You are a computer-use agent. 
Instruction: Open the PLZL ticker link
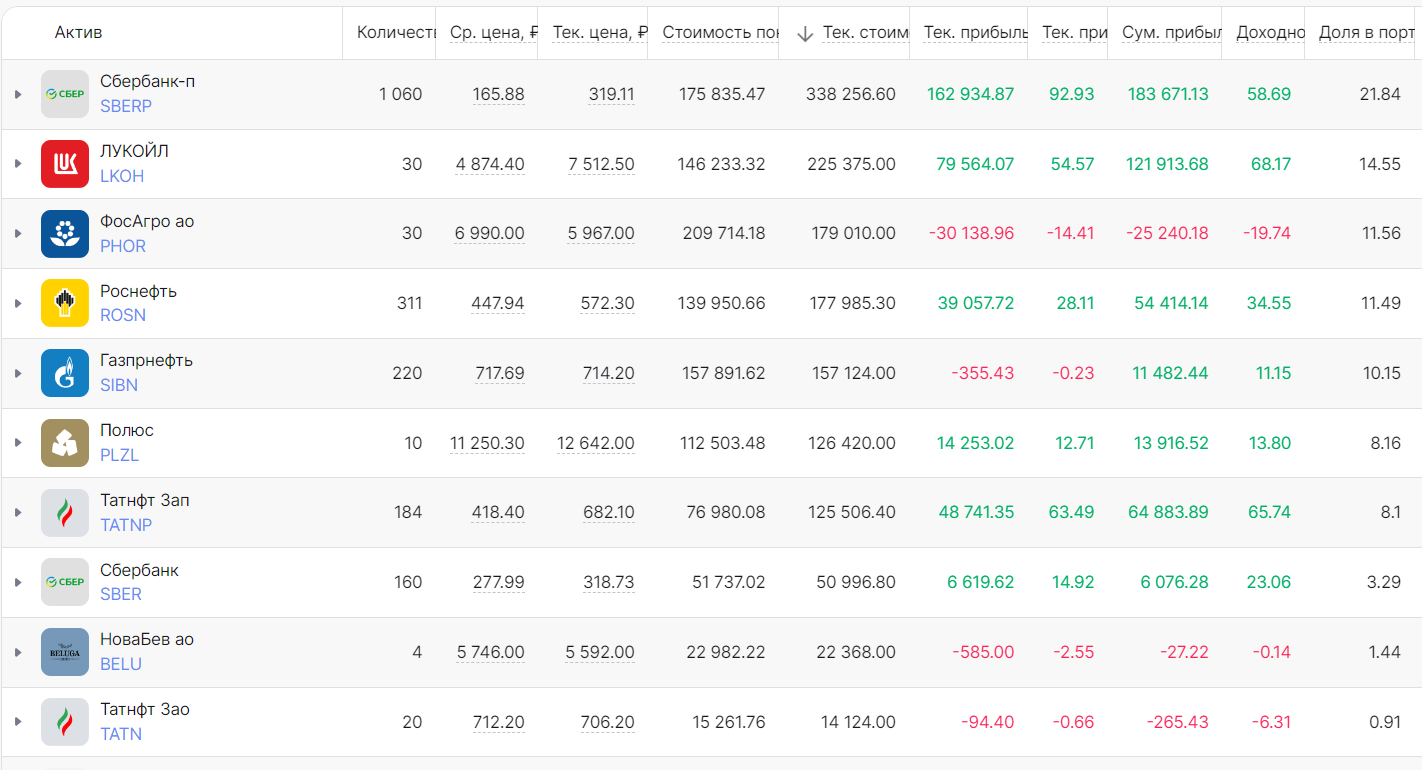click(x=119, y=455)
